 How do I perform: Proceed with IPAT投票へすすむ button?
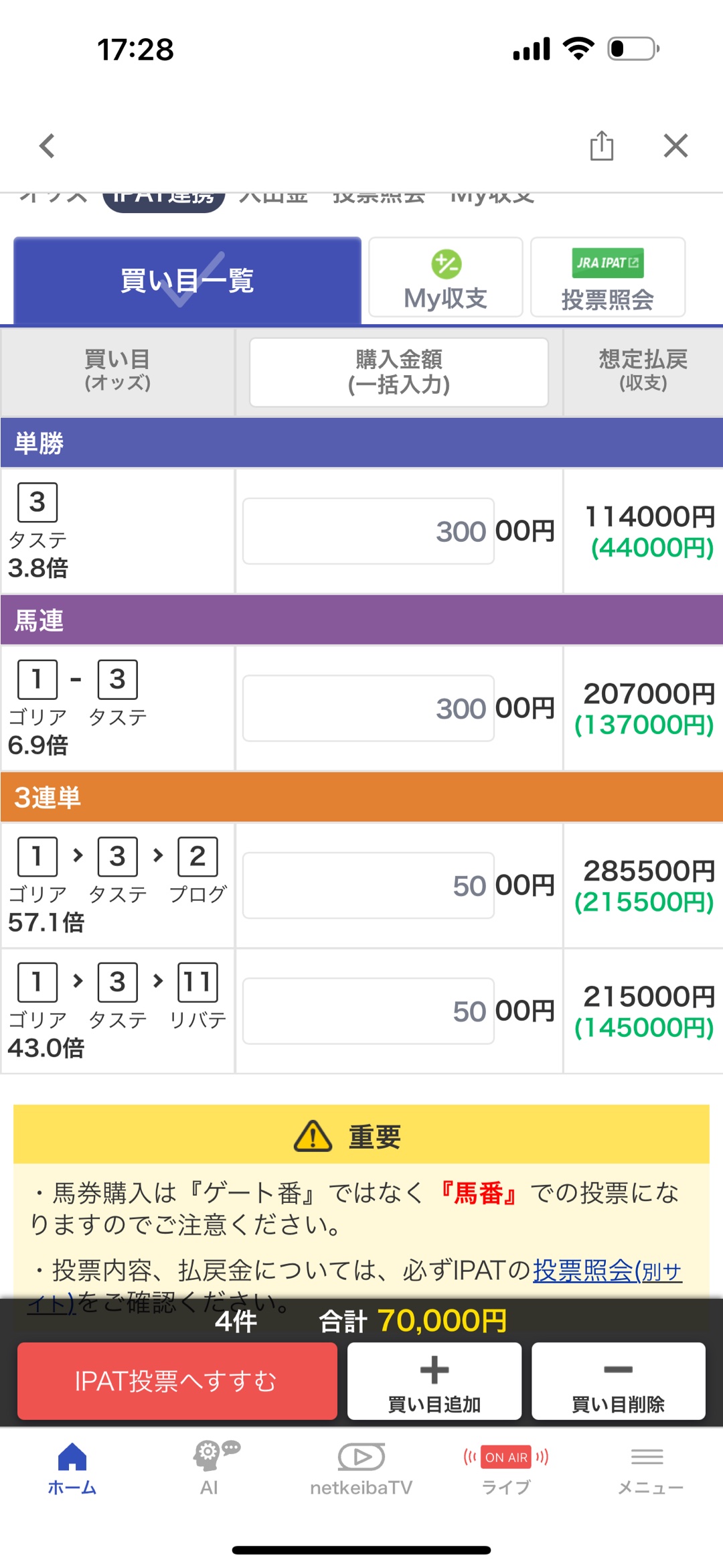point(177,1381)
